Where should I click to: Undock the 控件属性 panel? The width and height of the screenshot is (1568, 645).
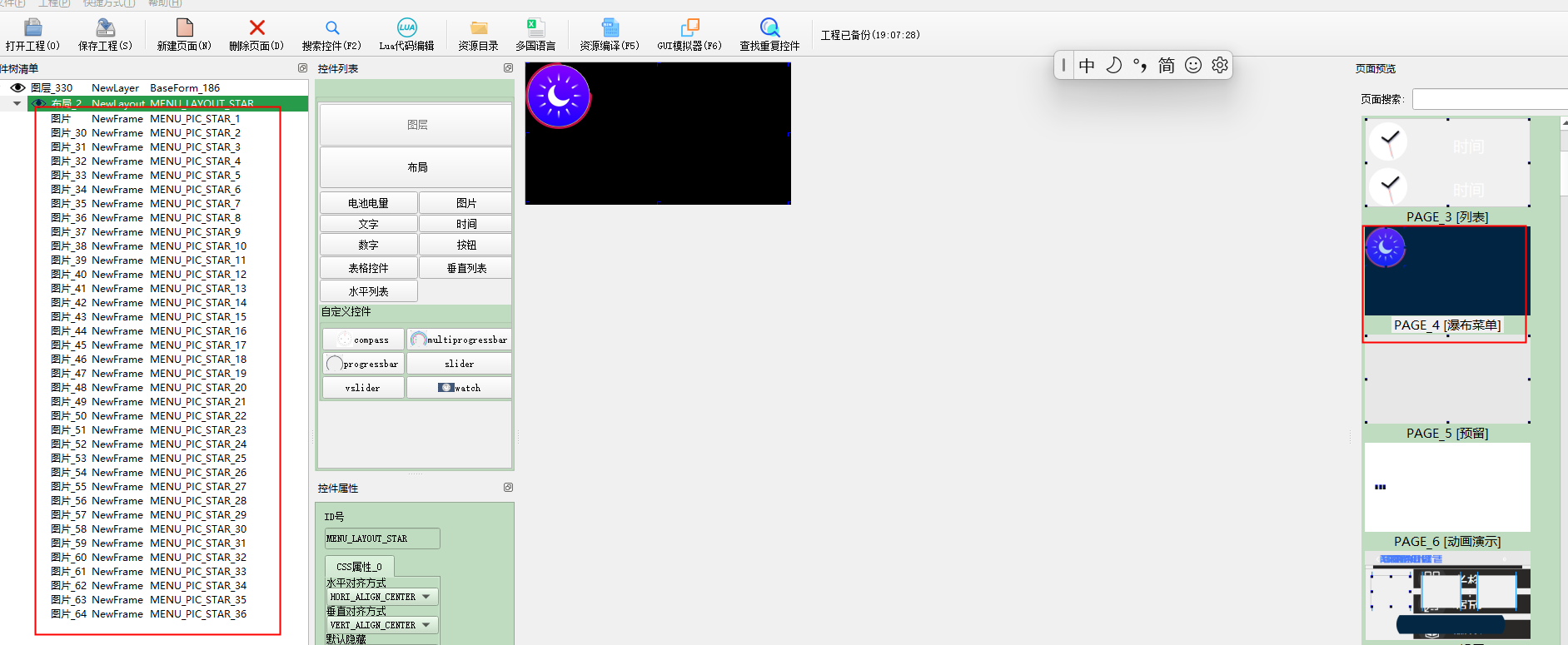tap(508, 488)
